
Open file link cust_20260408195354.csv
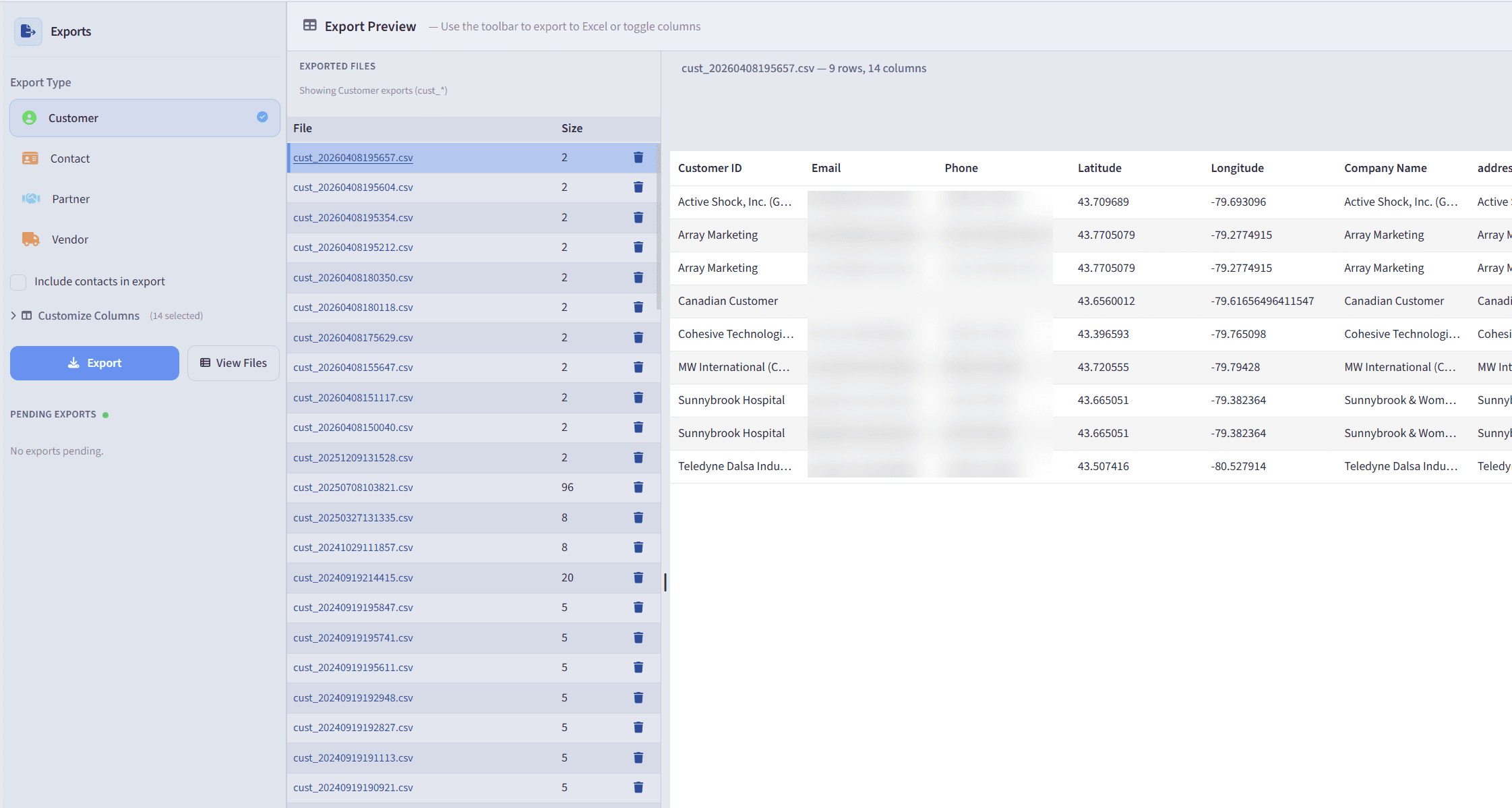point(353,217)
